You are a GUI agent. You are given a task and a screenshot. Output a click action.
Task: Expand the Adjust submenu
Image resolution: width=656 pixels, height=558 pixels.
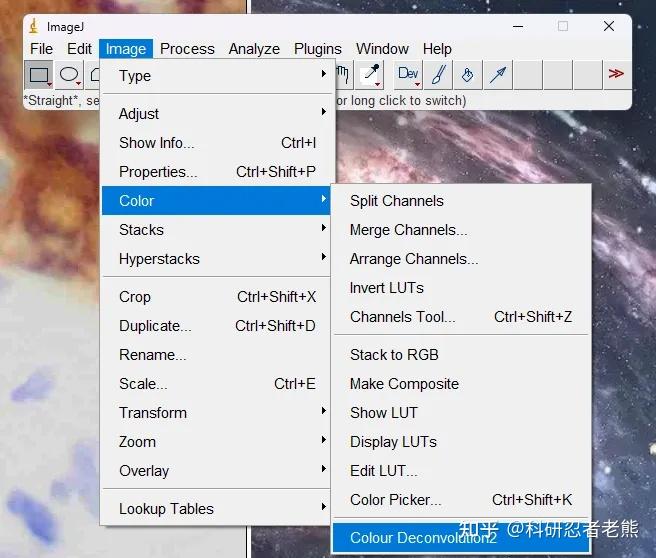(216, 113)
